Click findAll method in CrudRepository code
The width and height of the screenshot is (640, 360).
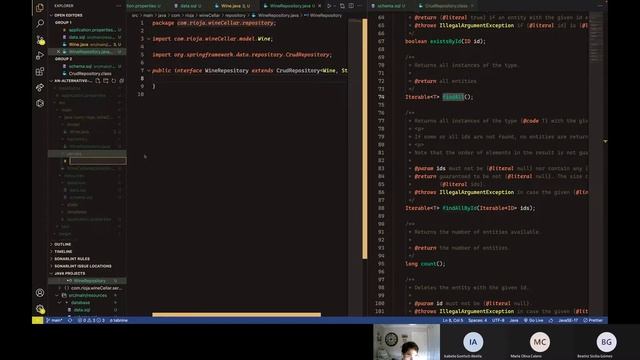click(453, 97)
